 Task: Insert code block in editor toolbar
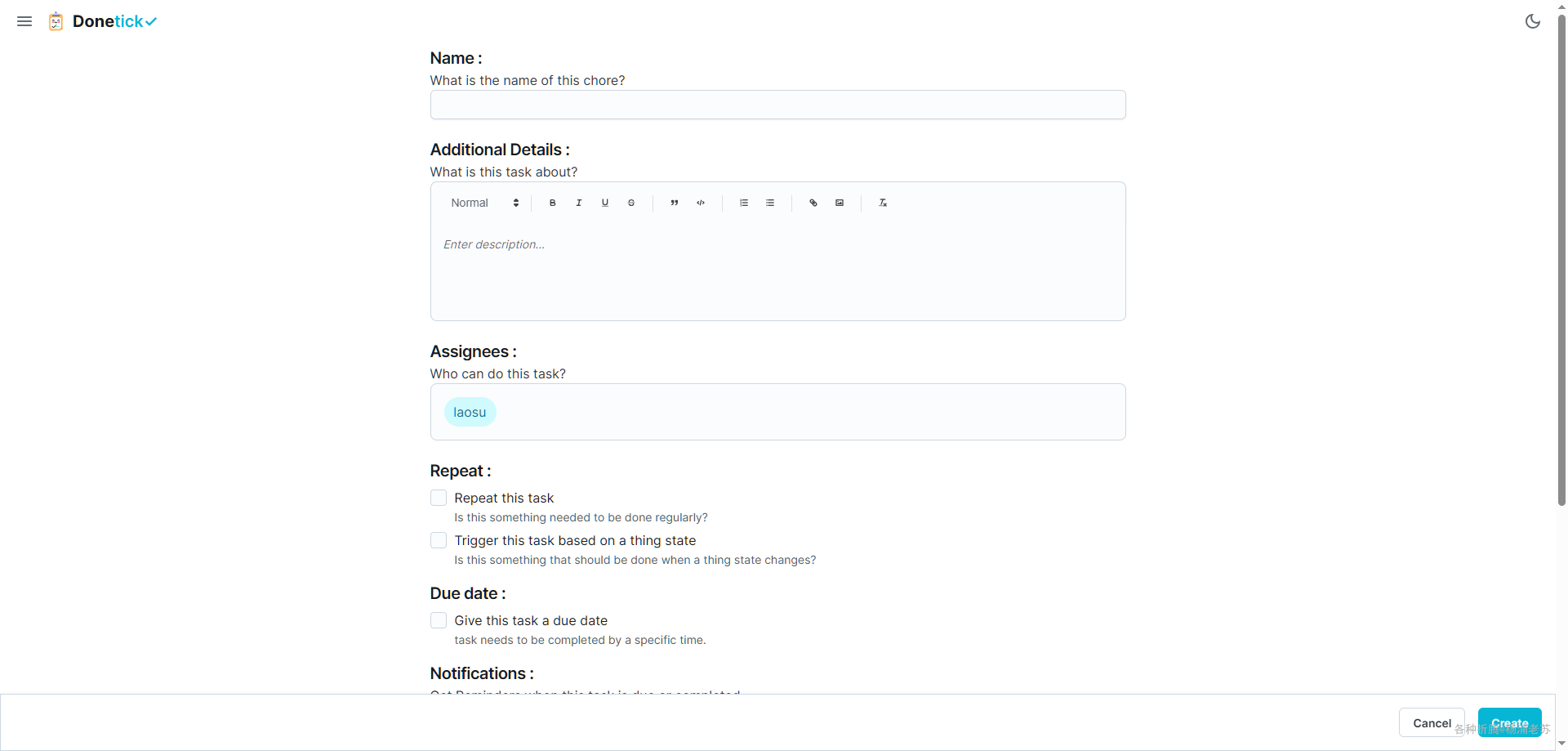click(701, 203)
